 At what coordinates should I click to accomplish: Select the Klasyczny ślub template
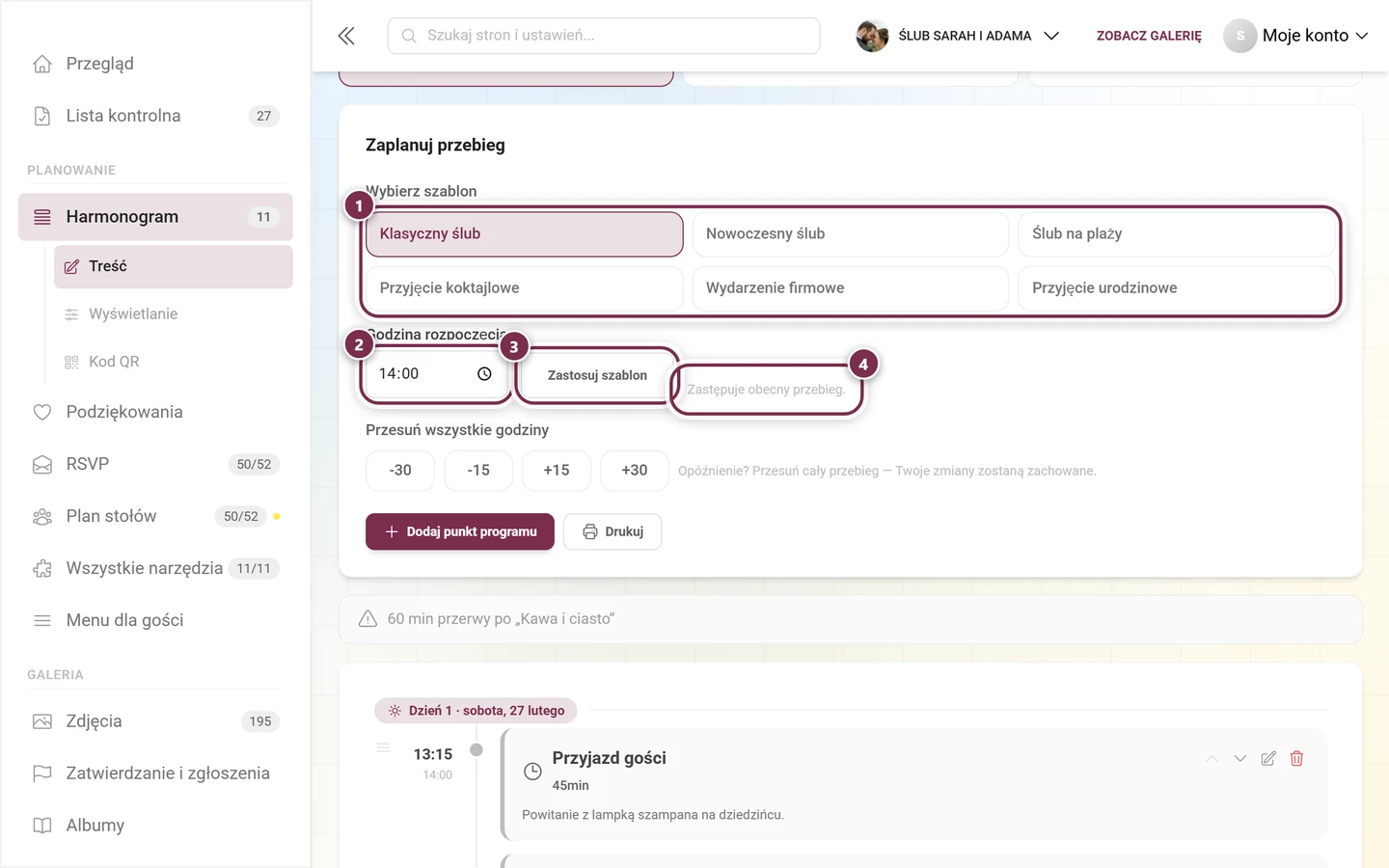[x=525, y=234]
